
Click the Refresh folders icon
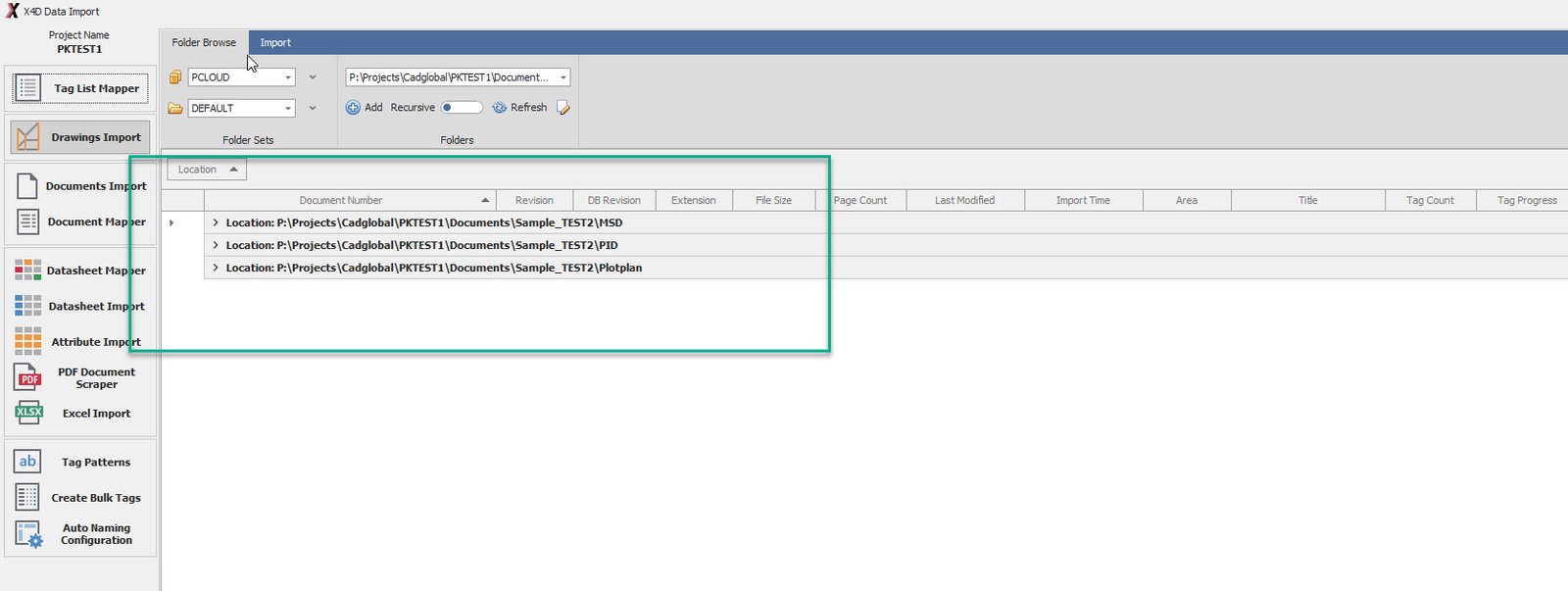coord(500,108)
